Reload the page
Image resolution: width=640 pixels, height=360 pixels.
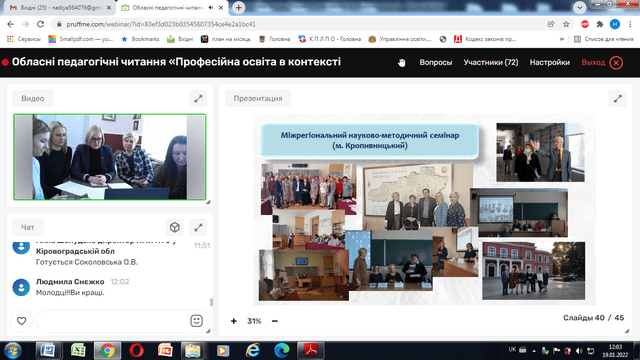click(40, 24)
